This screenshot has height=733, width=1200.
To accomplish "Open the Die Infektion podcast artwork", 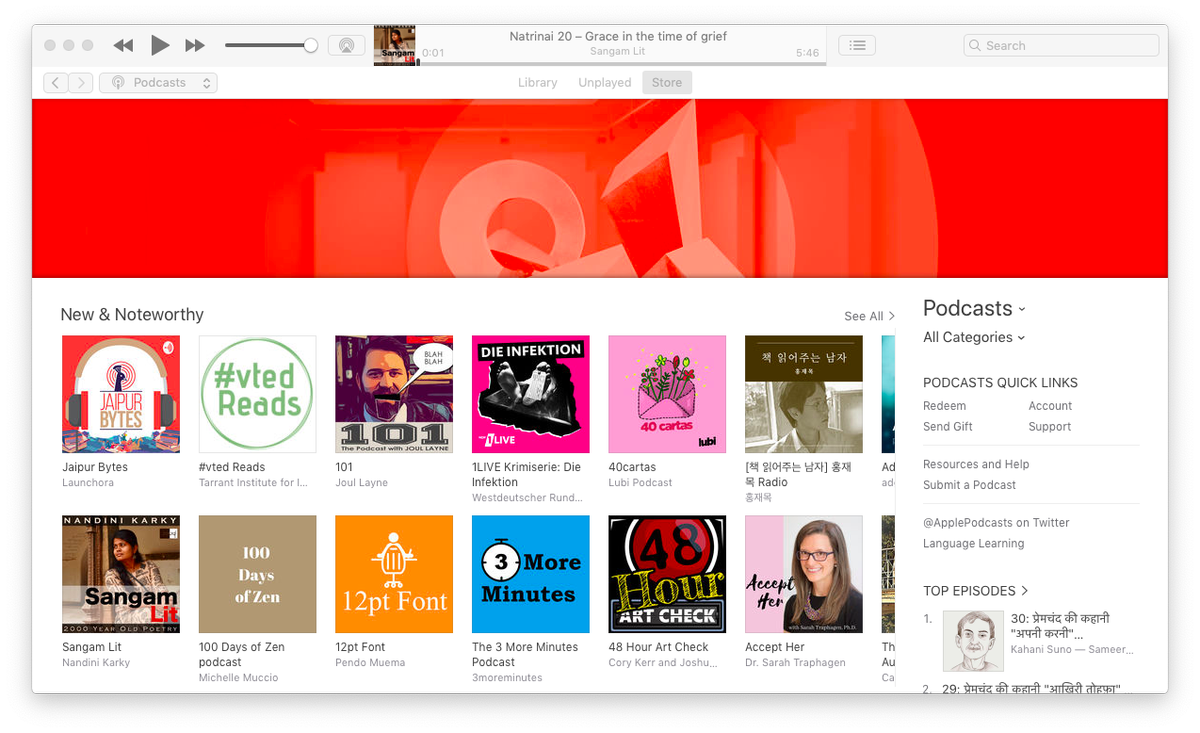I will click(x=531, y=394).
